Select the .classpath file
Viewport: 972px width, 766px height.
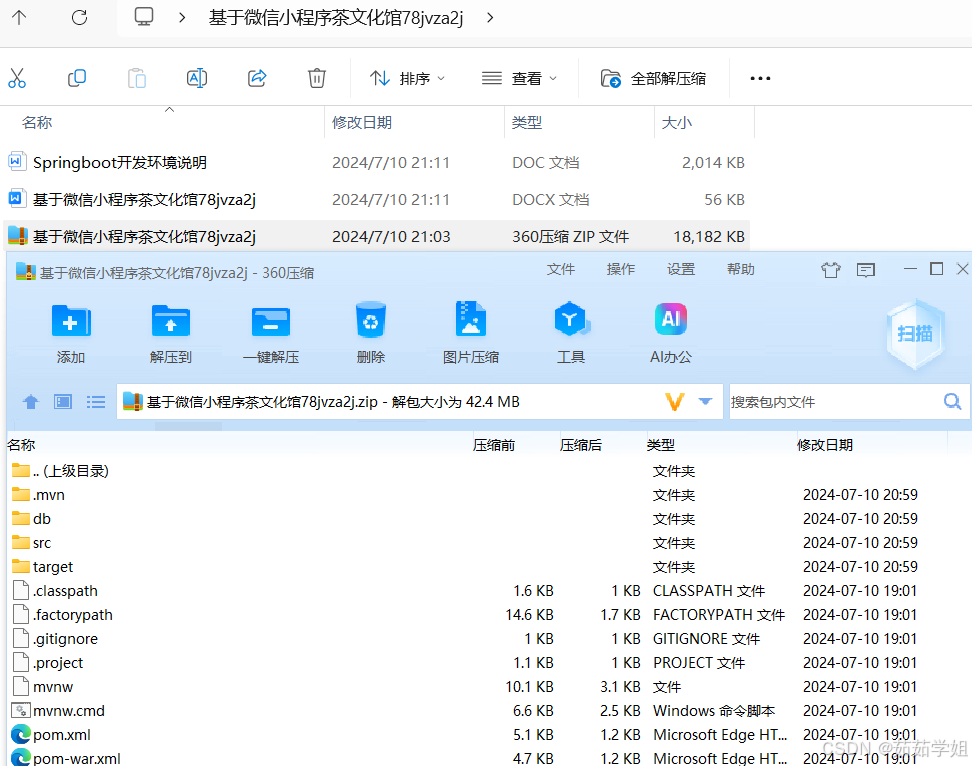(55, 591)
